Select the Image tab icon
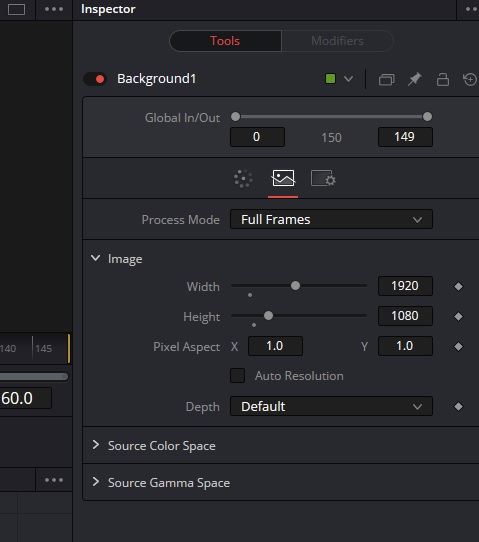Screen dimensions: 479x542 [x=283, y=178]
